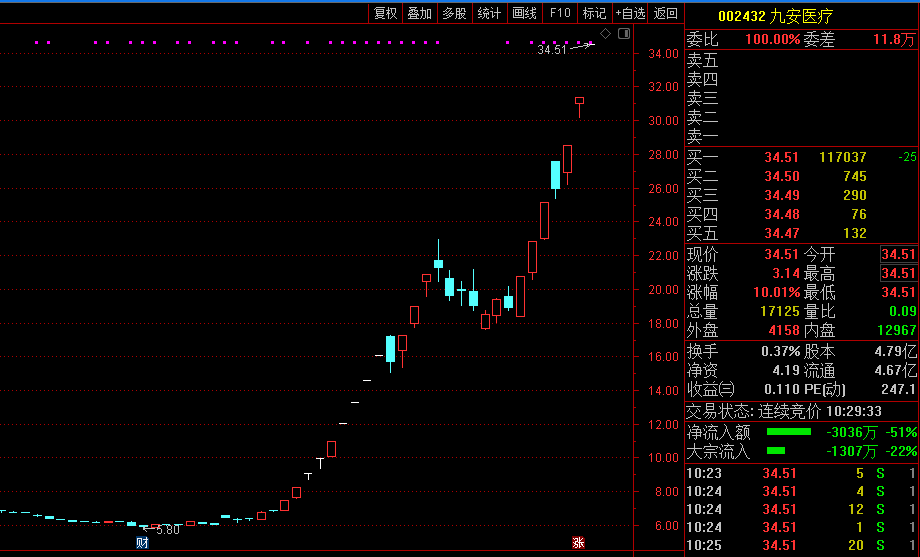Click the green 大宗流入 bar

[776, 451]
